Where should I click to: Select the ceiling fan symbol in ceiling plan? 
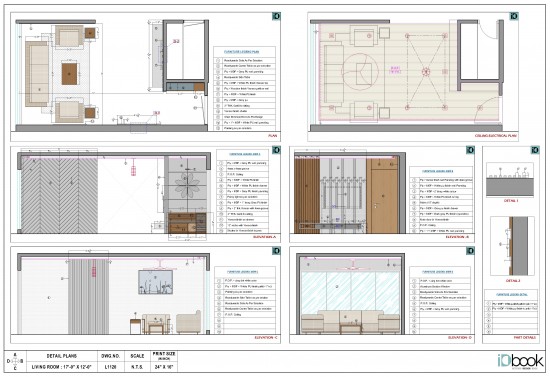pos(426,72)
